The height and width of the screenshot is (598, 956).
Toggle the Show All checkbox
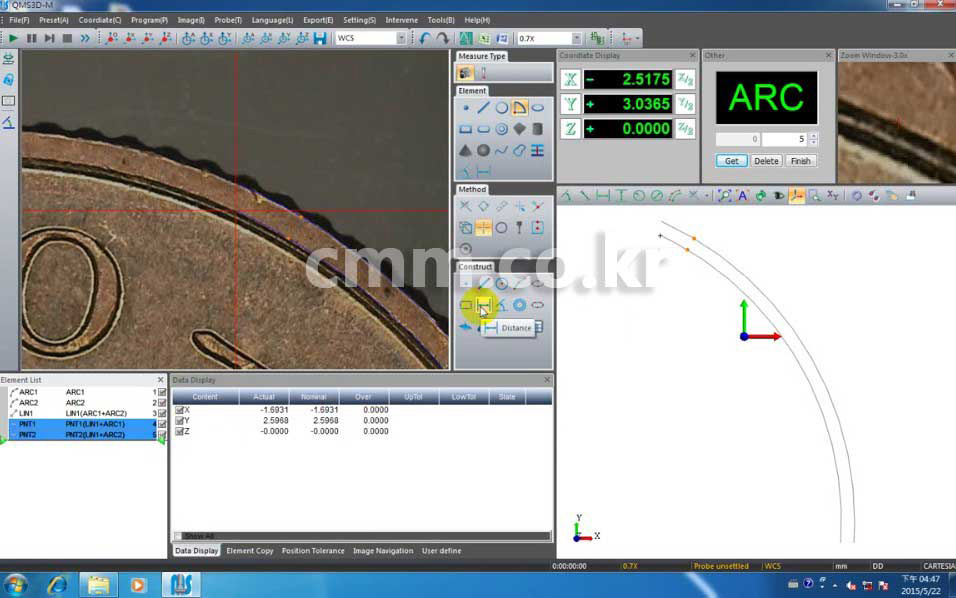pyautogui.click(x=178, y=536)
